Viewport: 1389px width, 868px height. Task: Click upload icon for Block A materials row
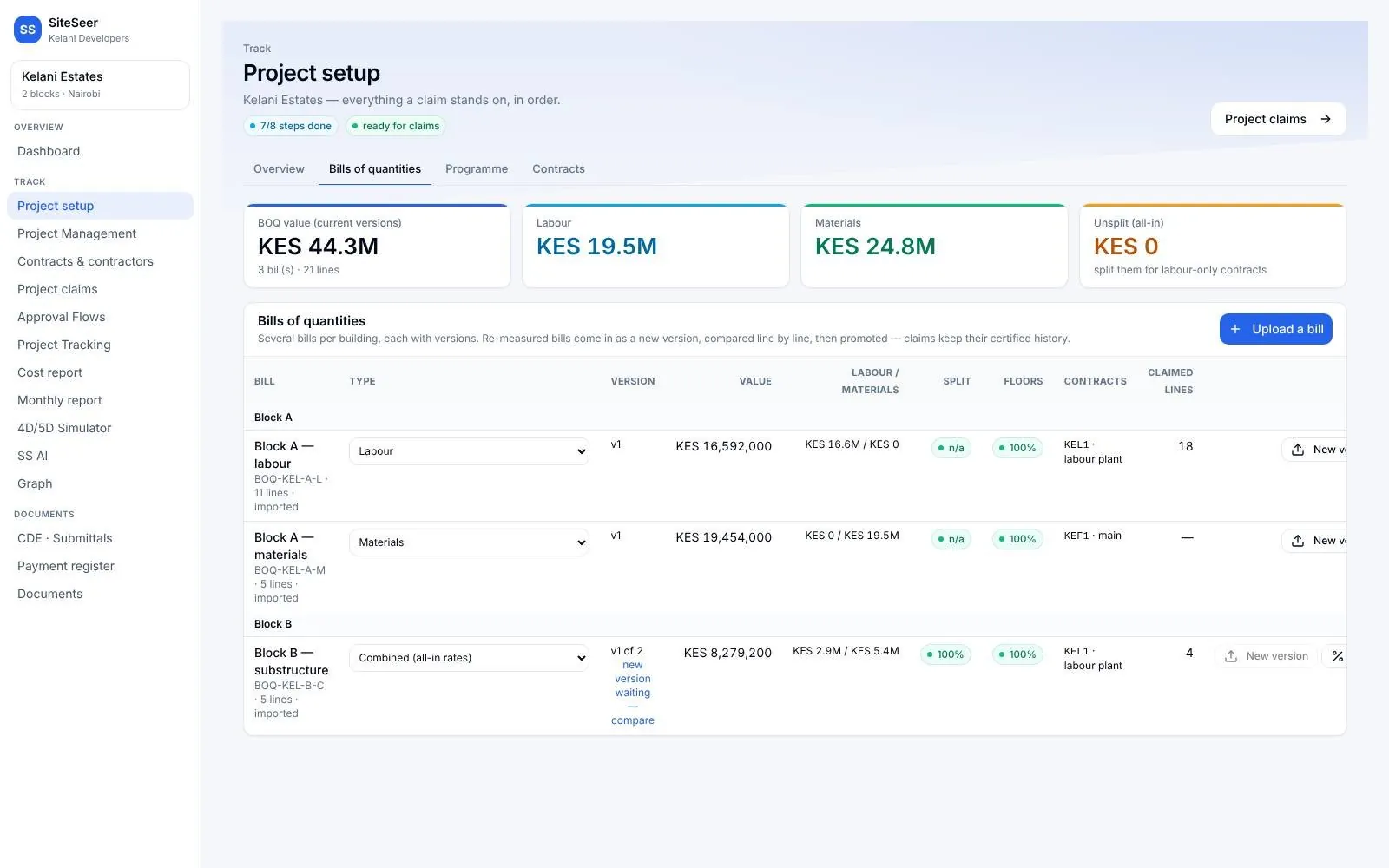tap(1298, 541)
